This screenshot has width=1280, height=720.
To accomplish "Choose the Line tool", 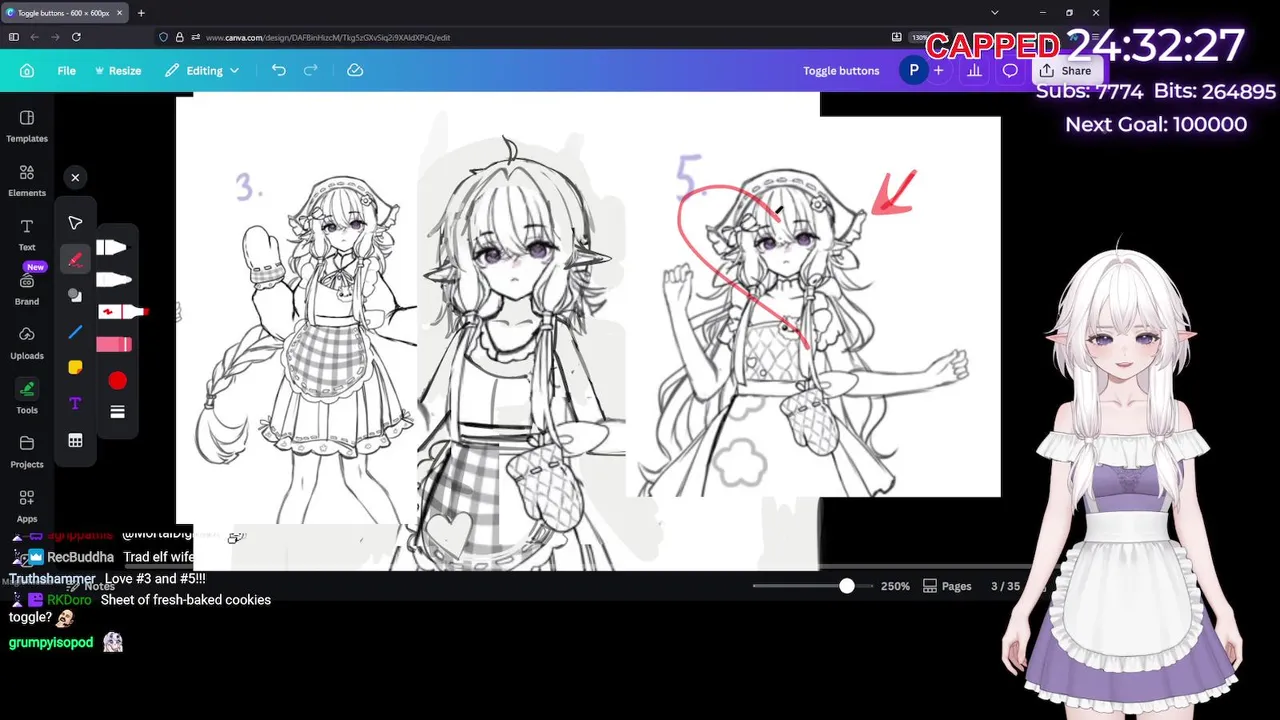I will click(75, 332).
